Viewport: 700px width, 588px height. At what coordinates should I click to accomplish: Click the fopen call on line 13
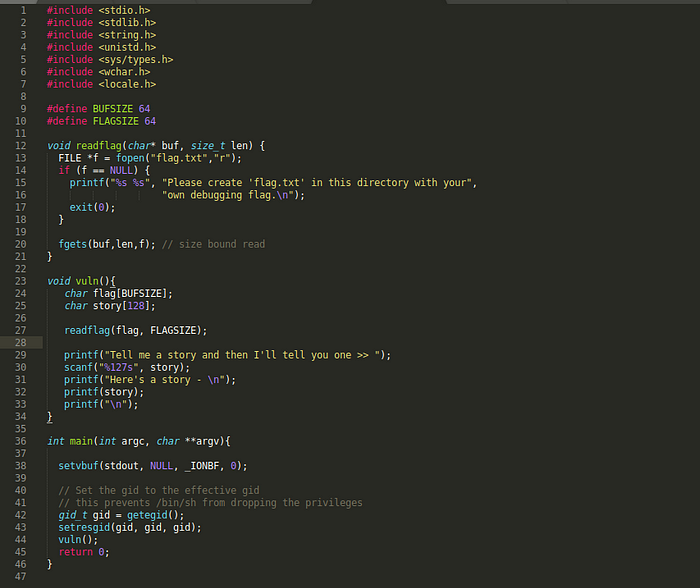click(130, 158)
